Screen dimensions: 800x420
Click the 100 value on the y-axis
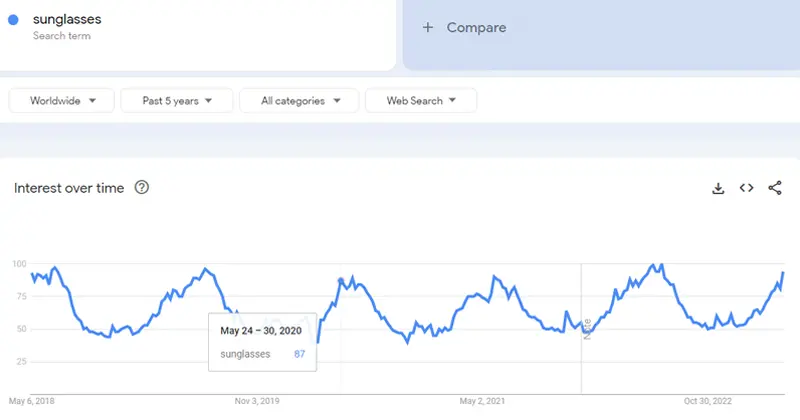pyautogui.click(x=19, y=264)
